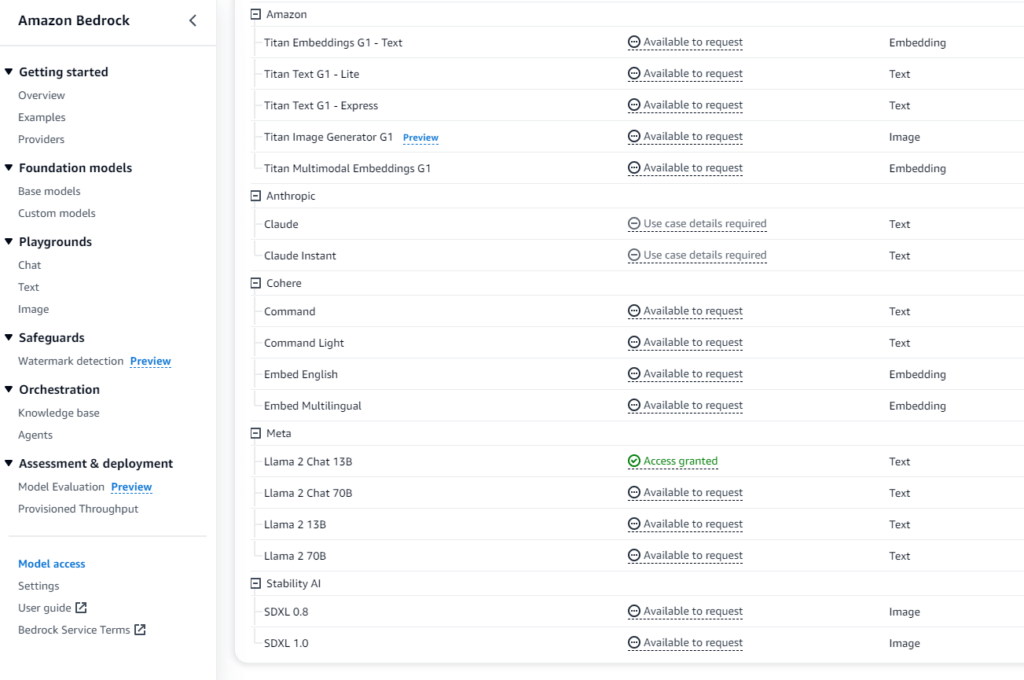
Task: Click the Amazon Bedrock sidebar title
Action: (74, 20)
